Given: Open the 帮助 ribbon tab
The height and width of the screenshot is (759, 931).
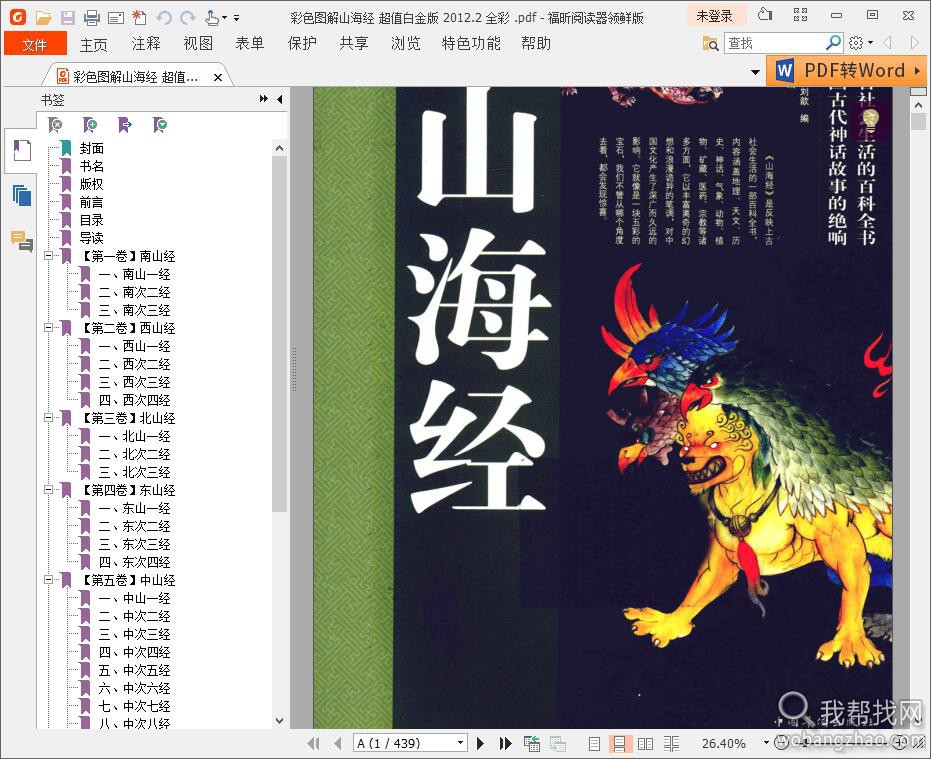Looking at the screenshot, I should [x=536, y=43].
